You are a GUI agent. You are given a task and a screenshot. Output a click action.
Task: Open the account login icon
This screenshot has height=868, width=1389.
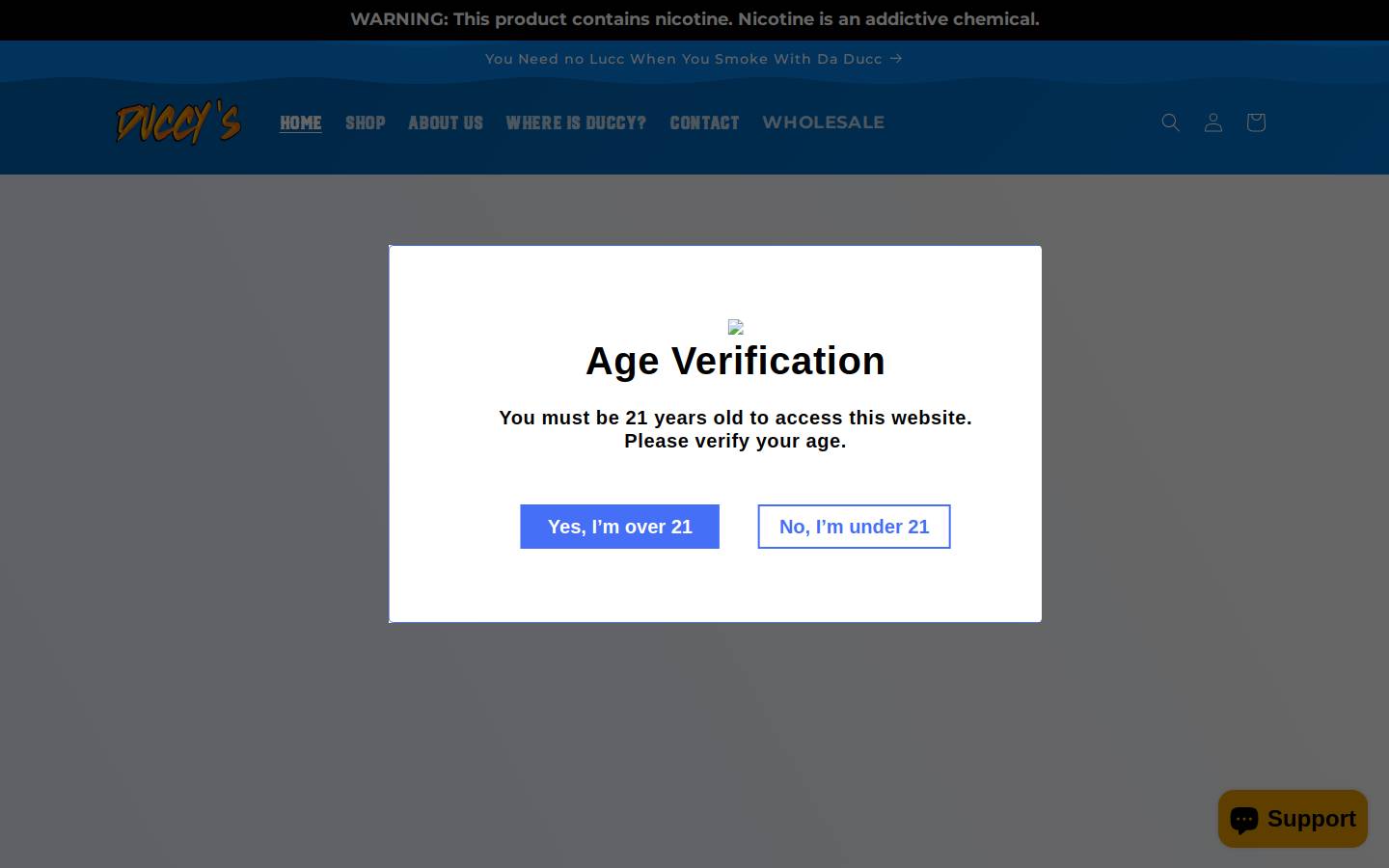tap(1213, 122)
